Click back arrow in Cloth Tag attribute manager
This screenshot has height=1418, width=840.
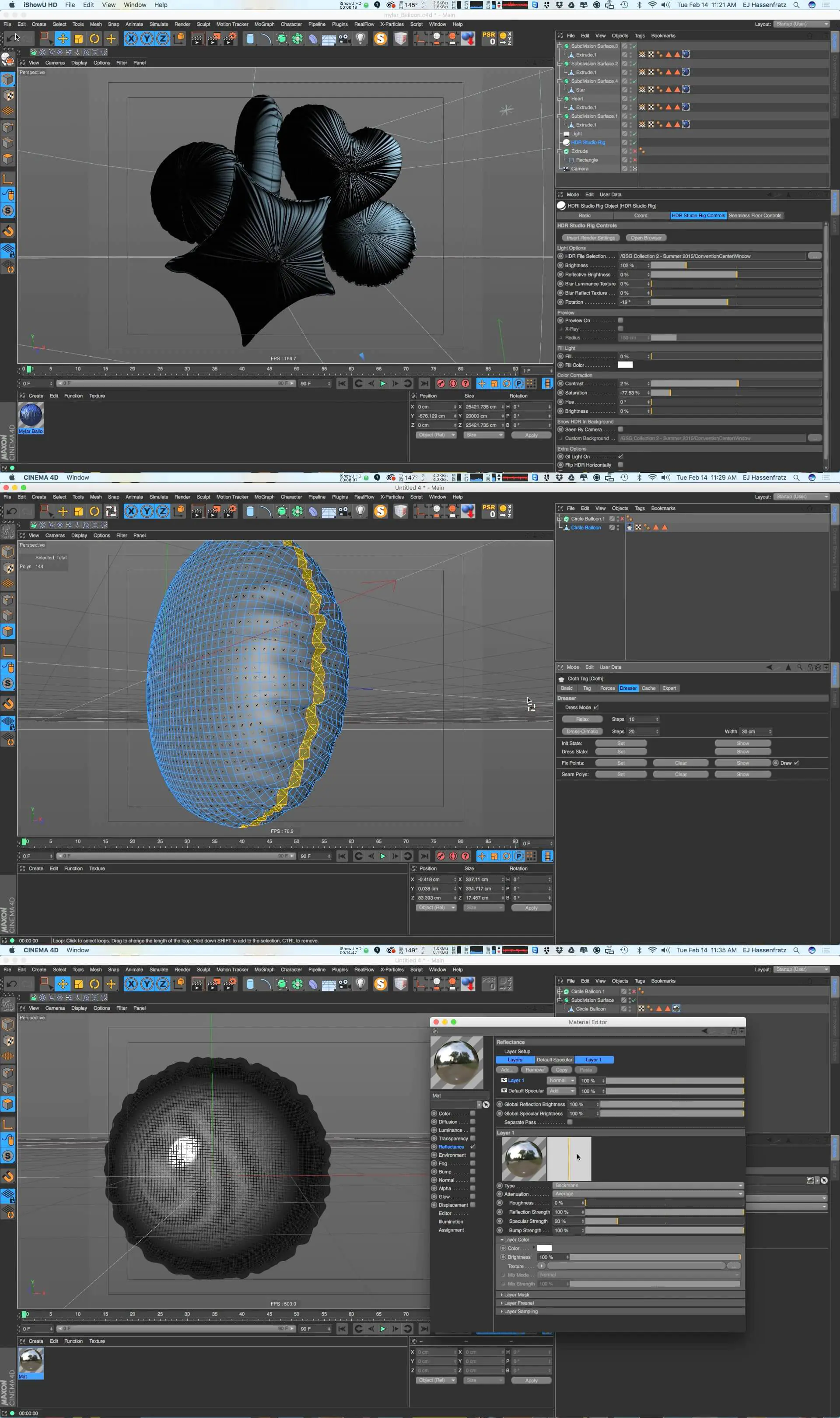pos(769,667)
